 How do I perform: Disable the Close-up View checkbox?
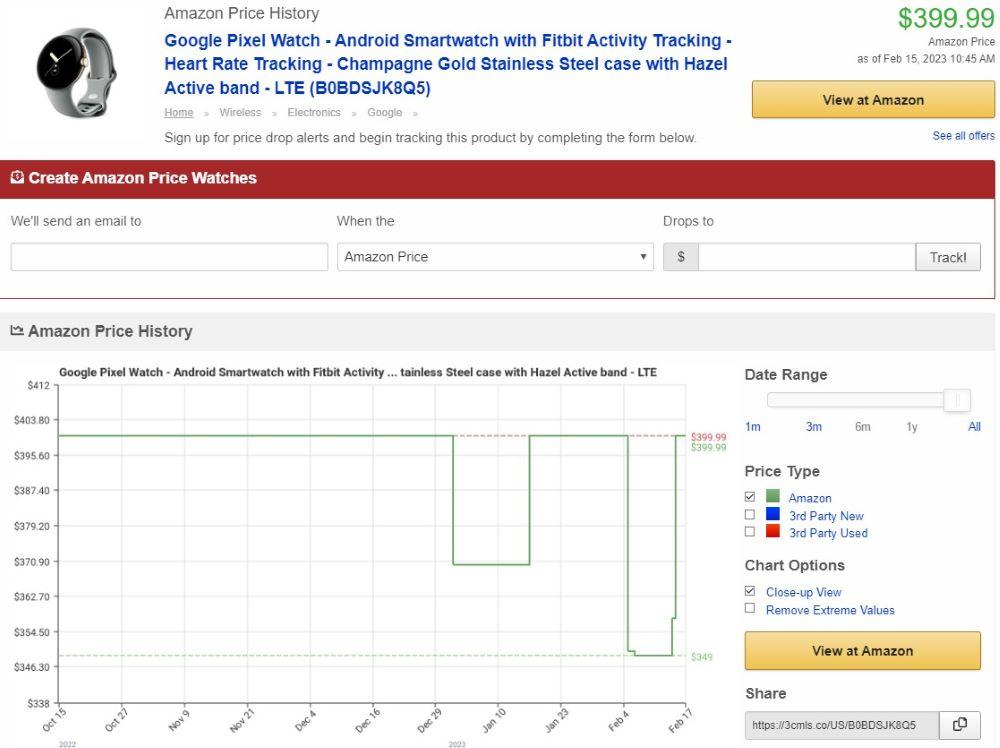pyautogui.click(x=750, y=591)
